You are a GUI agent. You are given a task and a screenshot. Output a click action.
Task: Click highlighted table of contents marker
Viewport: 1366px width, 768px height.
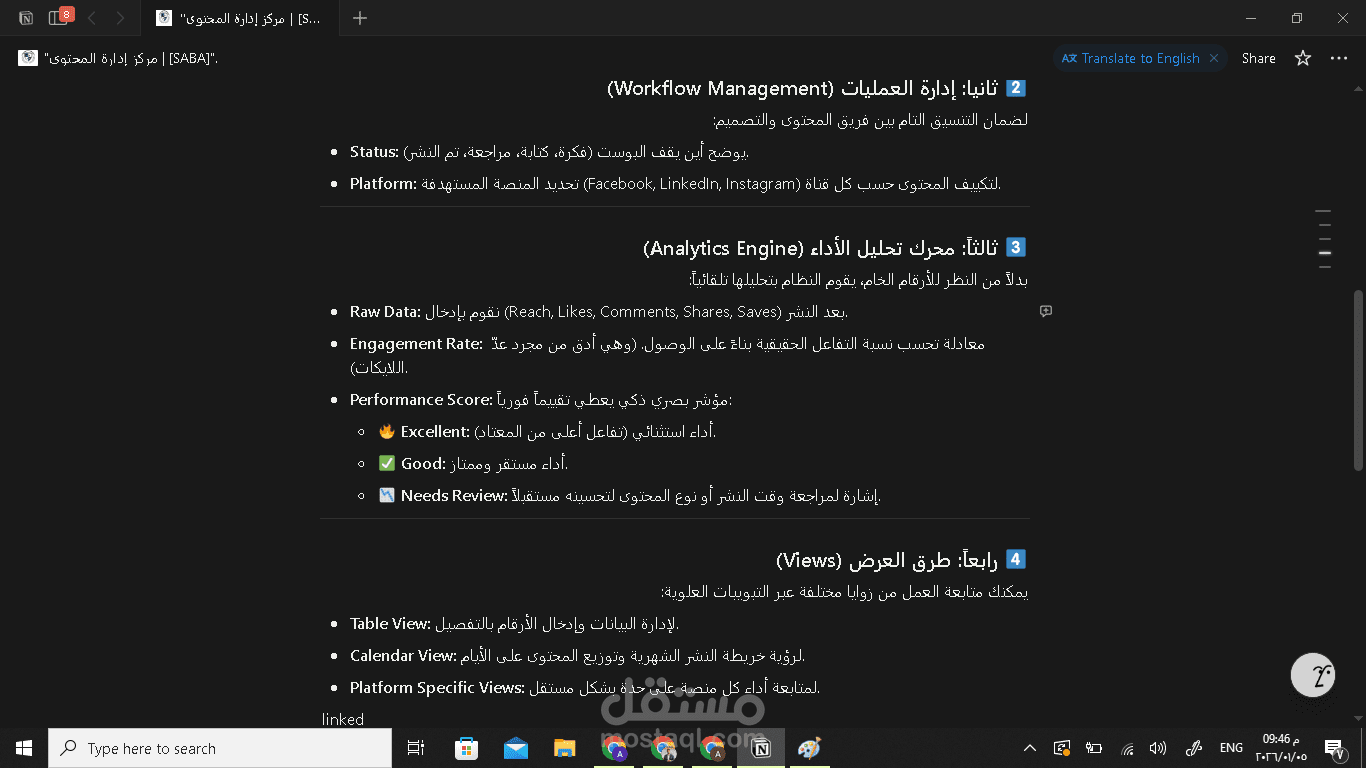coord(1325,254)
